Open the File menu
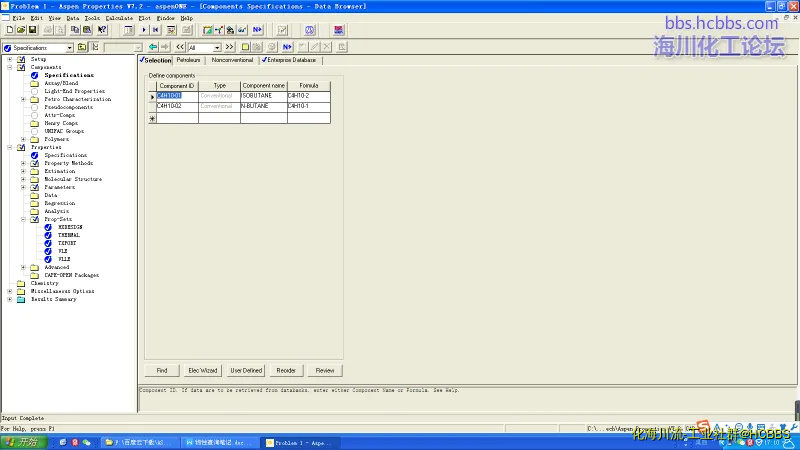The image size is (800, 450). point(18,18)
